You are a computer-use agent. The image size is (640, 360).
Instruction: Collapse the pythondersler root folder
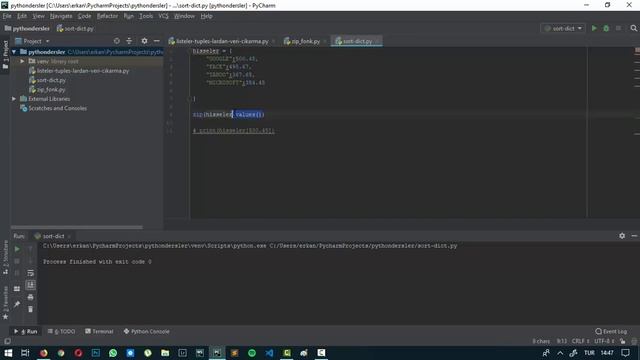(14, 52)
